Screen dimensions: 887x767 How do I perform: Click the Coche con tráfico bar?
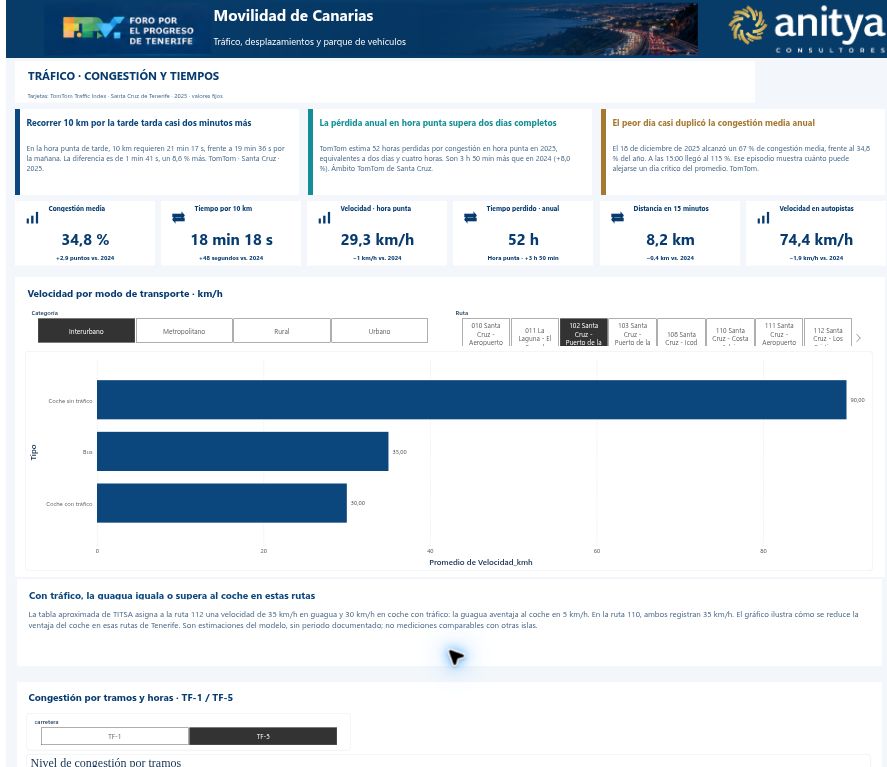[222, 503]
